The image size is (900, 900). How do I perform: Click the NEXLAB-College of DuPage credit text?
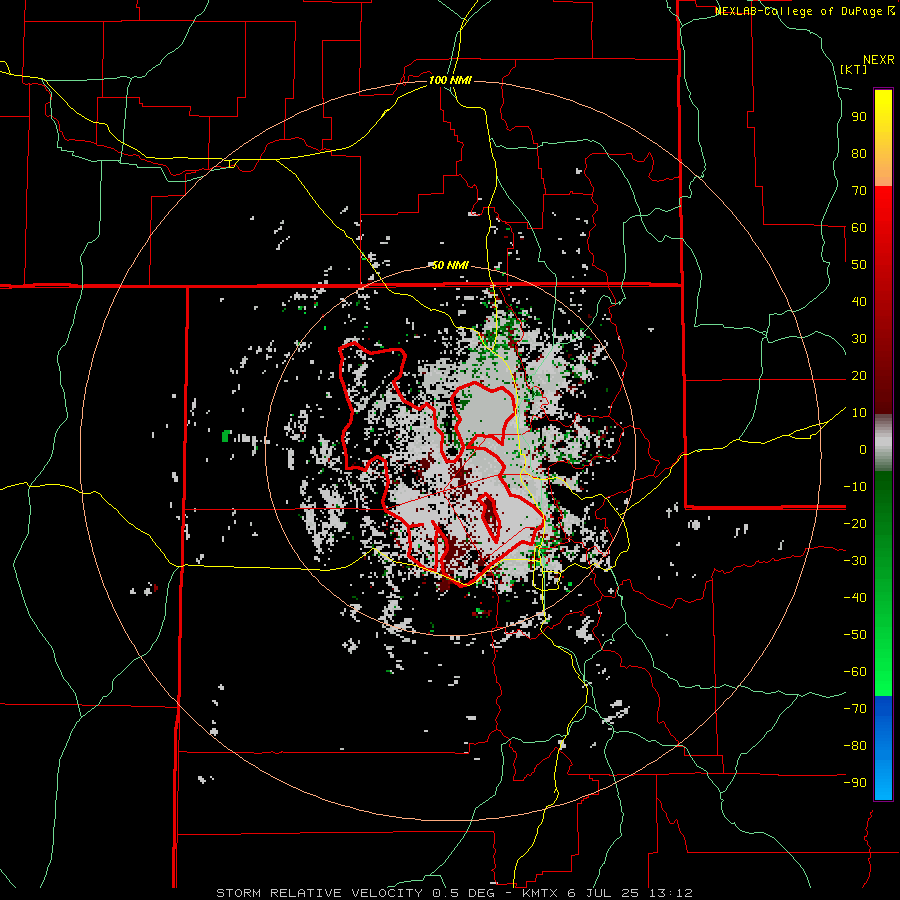pyautogui.click(x=798, y=11)
